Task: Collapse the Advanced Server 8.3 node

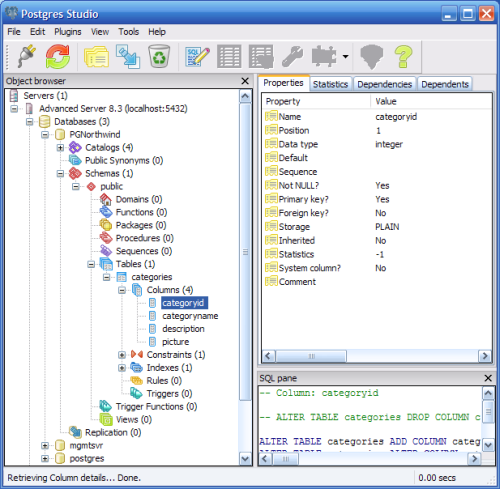Action: [x=14, y=109]
